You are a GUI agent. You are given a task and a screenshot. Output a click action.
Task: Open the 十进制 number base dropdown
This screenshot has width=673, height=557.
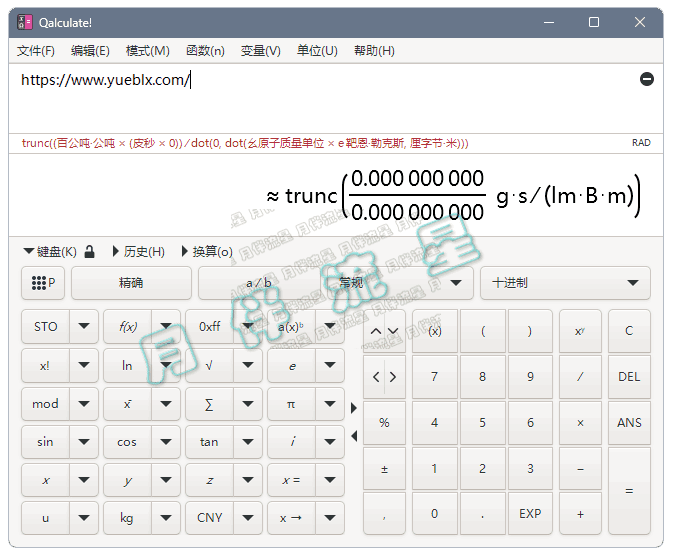coord(565,283)
